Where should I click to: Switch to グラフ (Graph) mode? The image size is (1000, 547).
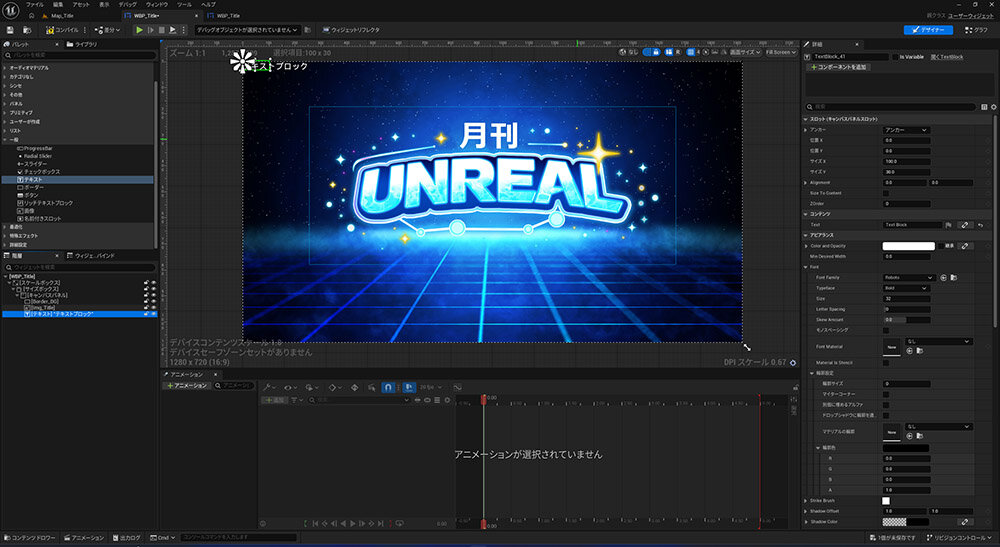coord(976,30)
